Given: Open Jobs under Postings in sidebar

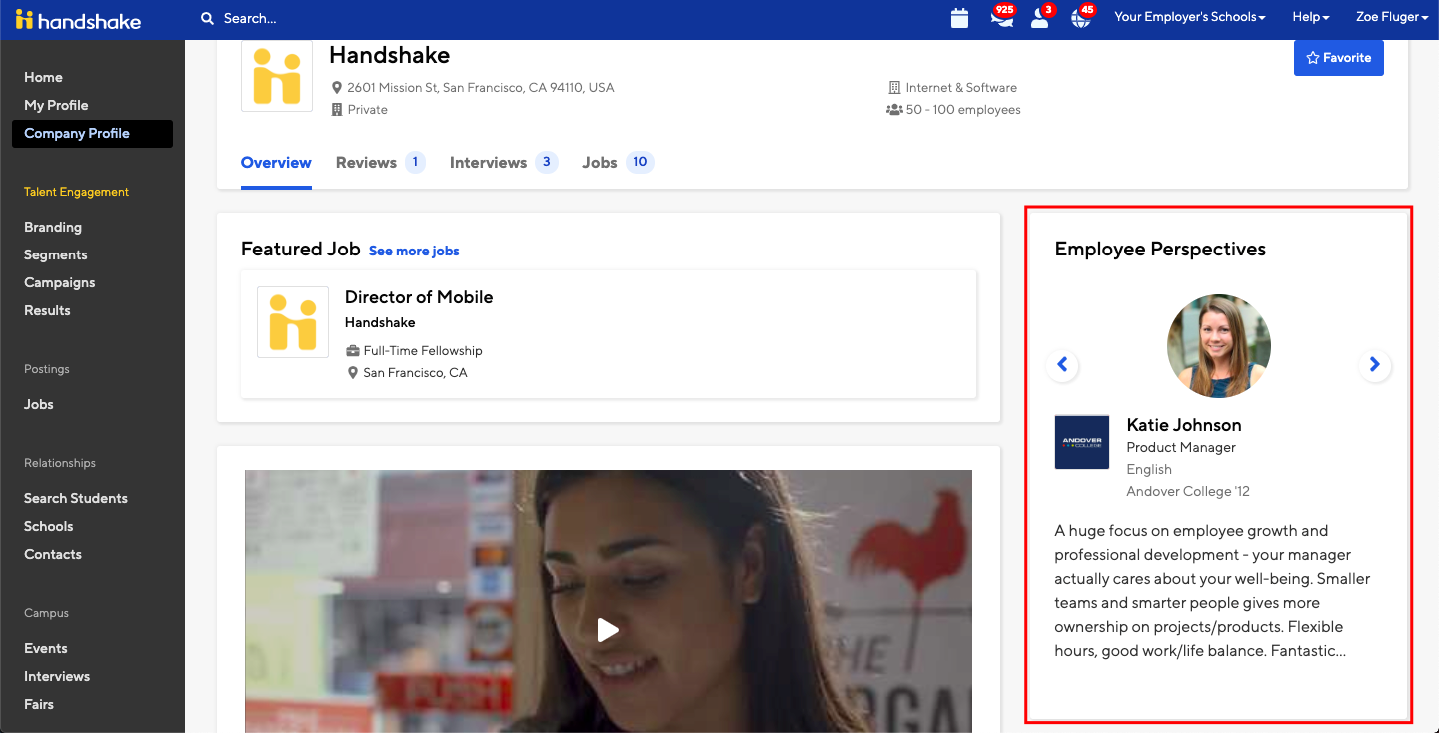Looking at the screenshot, I should 39,404.
